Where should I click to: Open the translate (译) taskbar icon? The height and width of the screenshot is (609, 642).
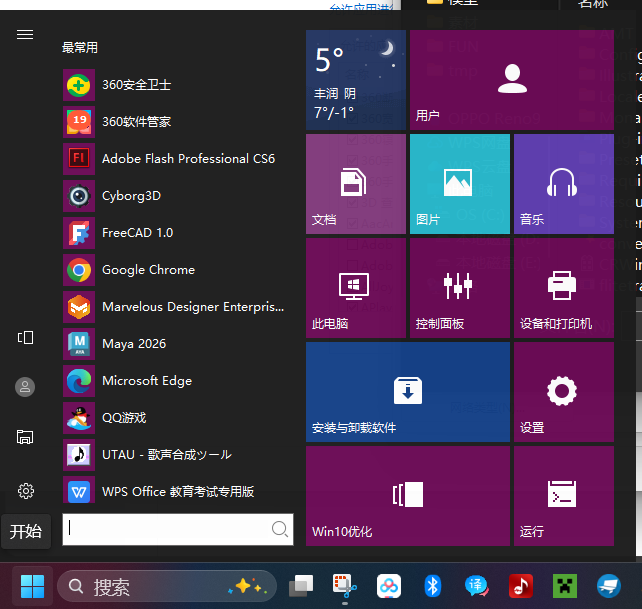(x=477, y=586)
